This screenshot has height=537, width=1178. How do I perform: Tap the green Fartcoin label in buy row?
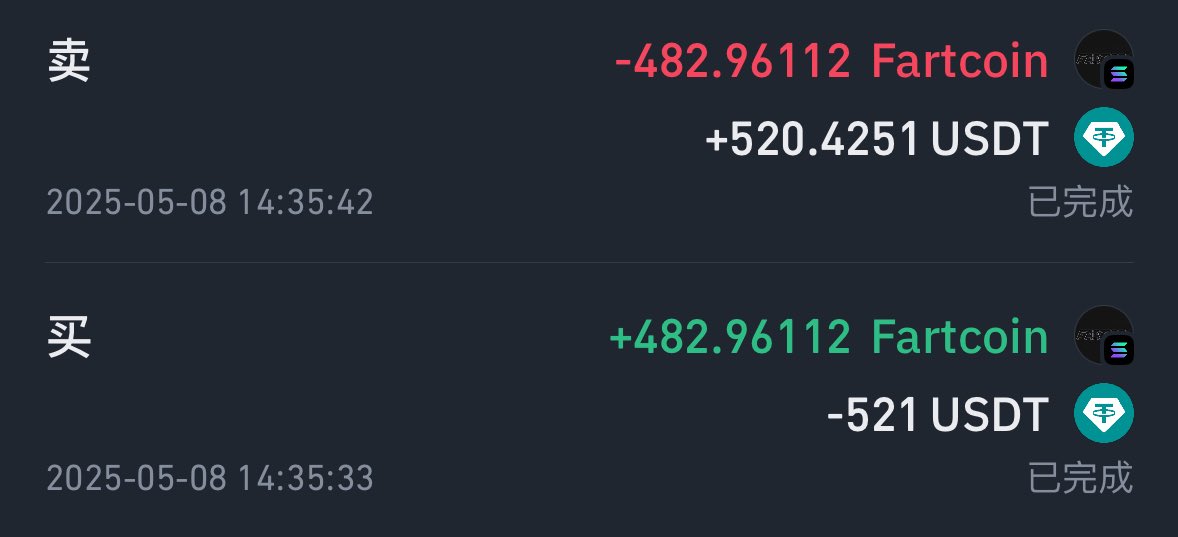[x=960, y=336]
